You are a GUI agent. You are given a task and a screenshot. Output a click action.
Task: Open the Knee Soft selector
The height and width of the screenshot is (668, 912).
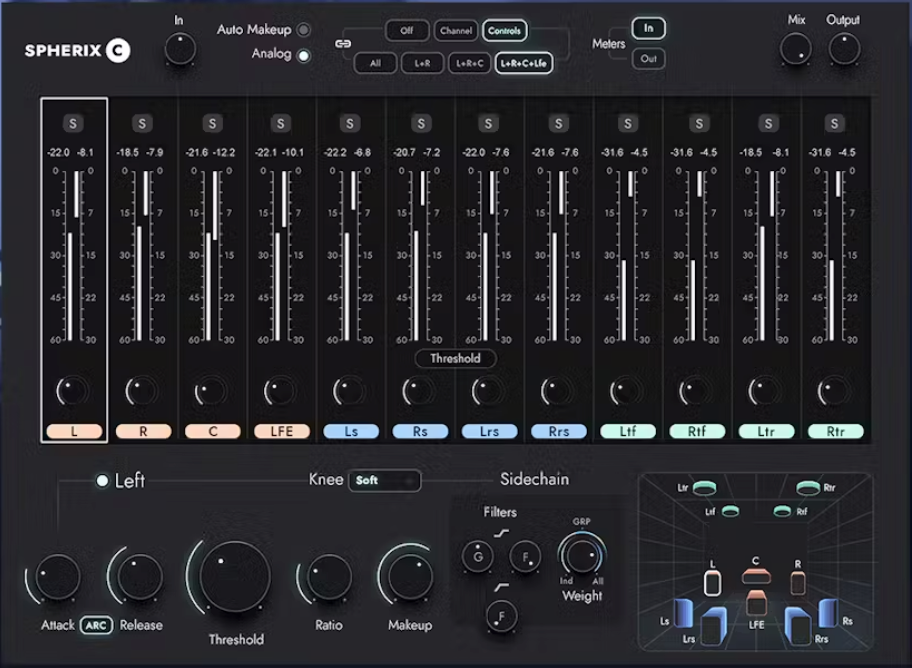385,480
